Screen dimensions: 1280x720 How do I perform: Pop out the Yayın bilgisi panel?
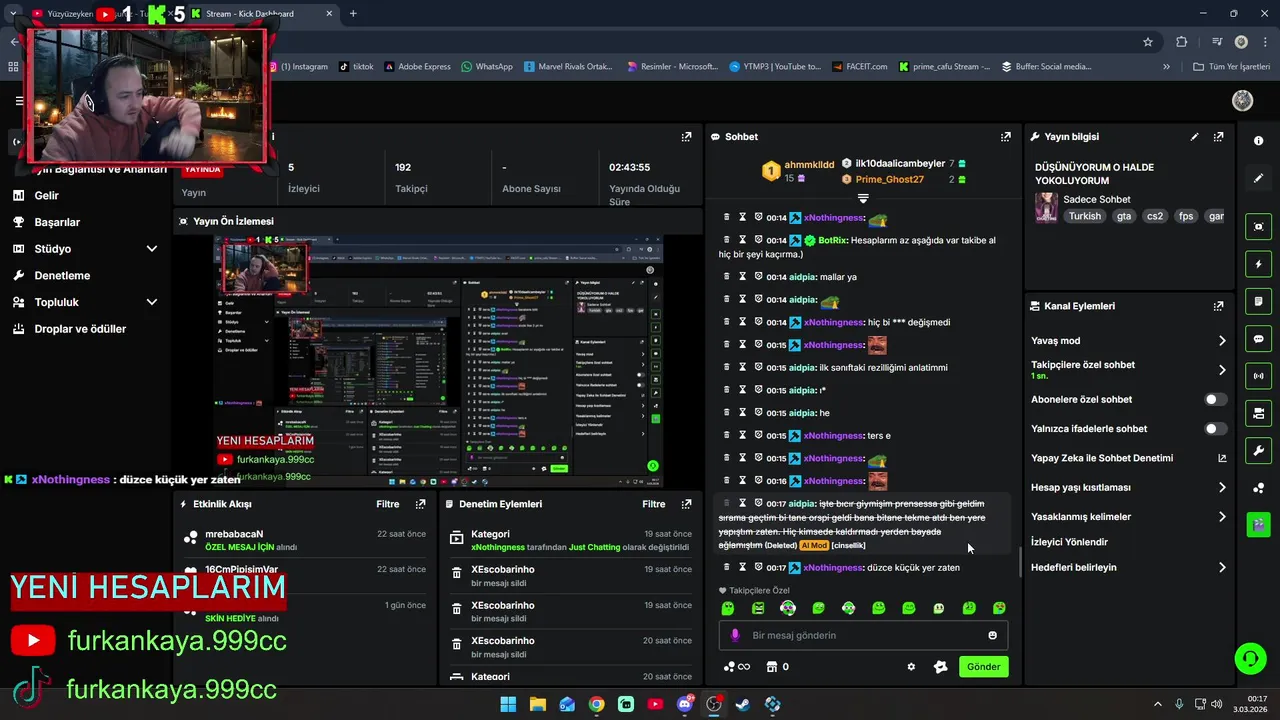pos(1218,137)
